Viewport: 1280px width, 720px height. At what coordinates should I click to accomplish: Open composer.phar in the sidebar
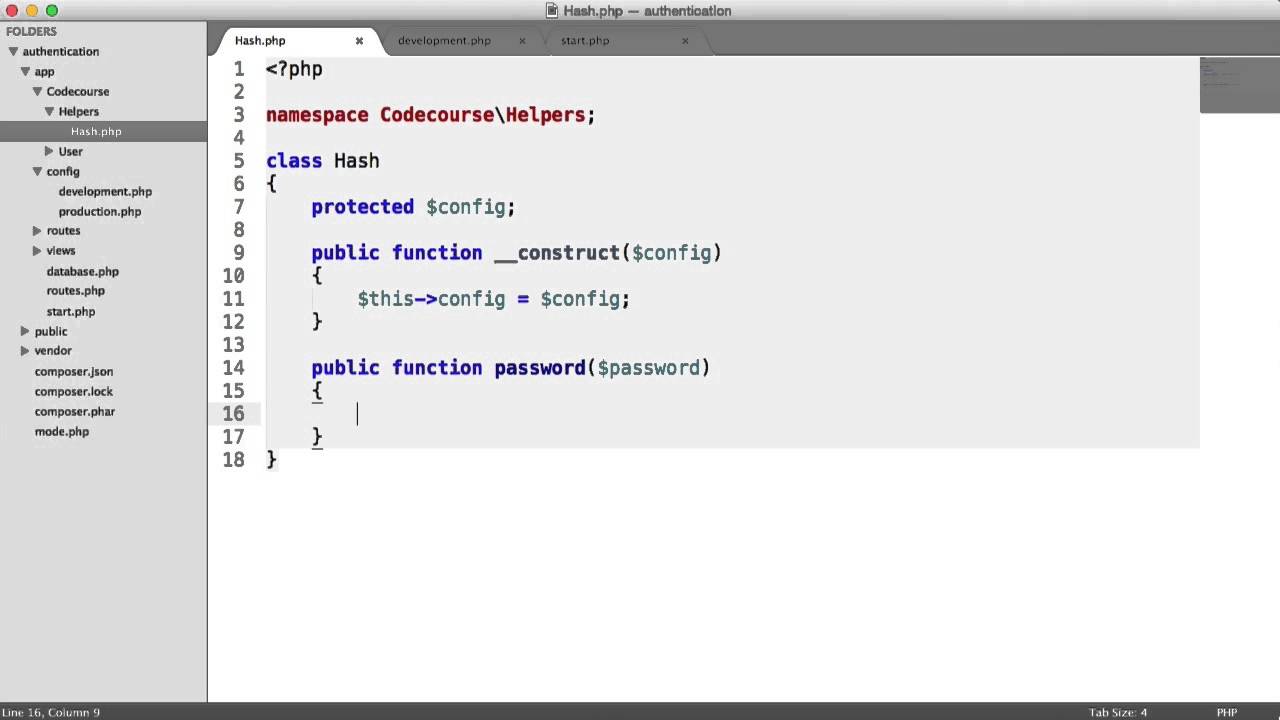(x=75, y=411)
